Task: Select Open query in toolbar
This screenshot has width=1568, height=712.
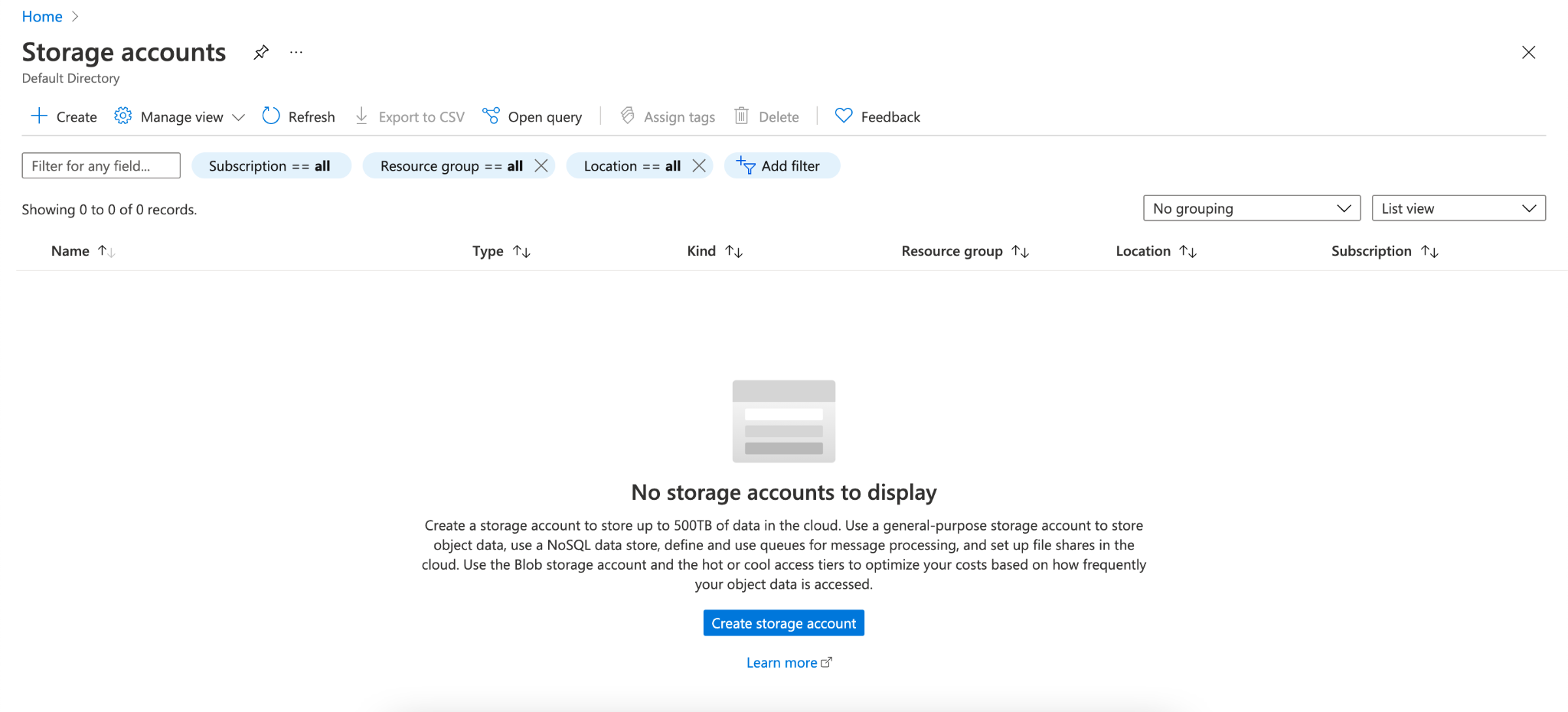Action: click(545, 117)
